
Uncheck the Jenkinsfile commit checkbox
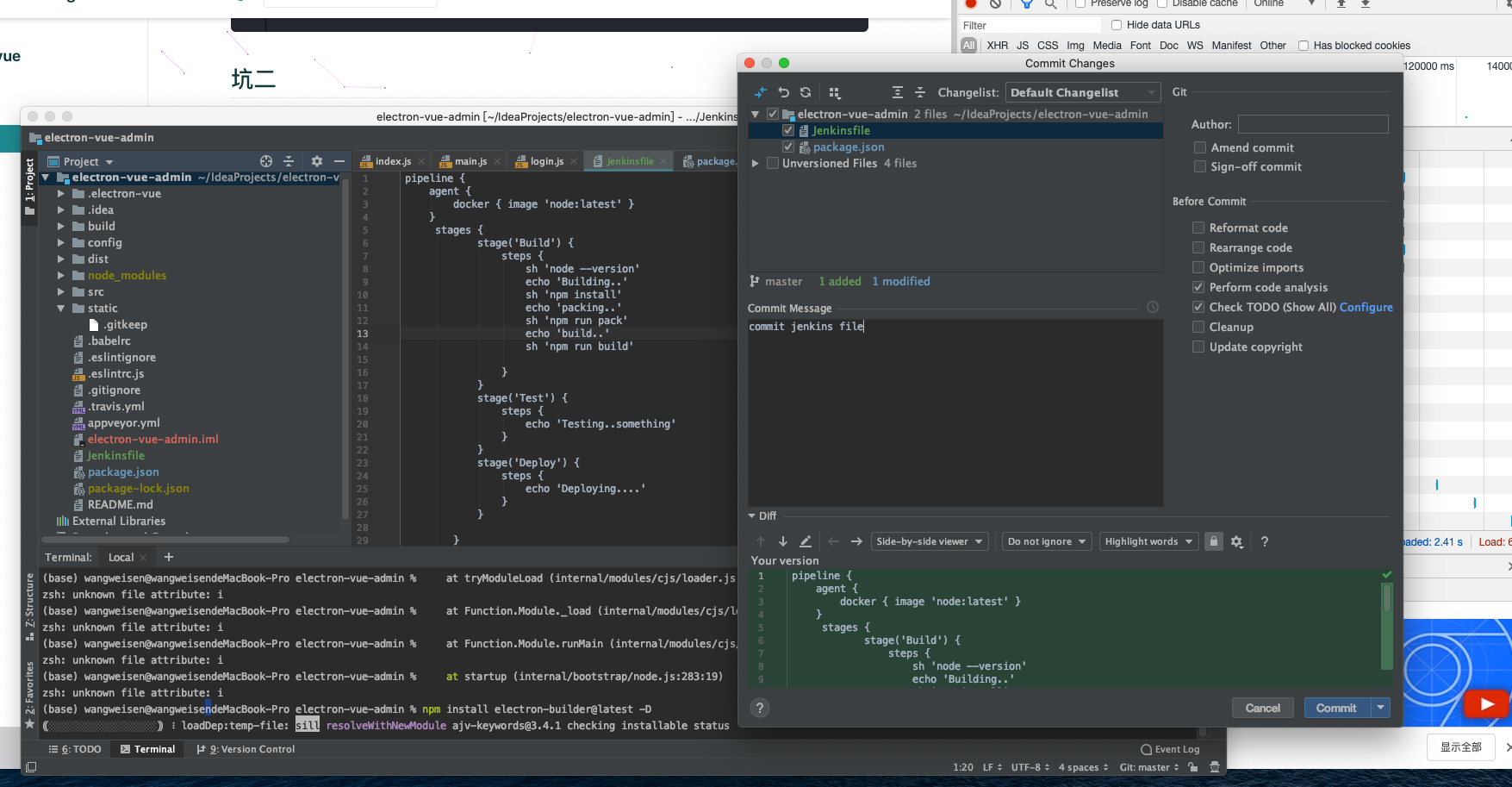(x=788, y=130)
